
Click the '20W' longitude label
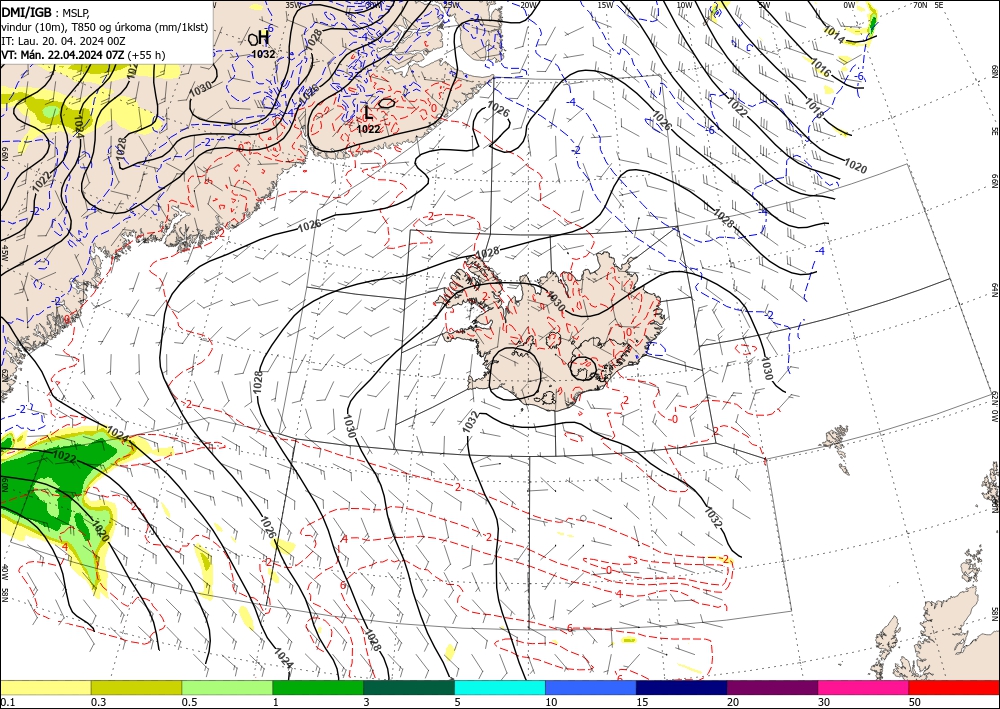(528, 5)
